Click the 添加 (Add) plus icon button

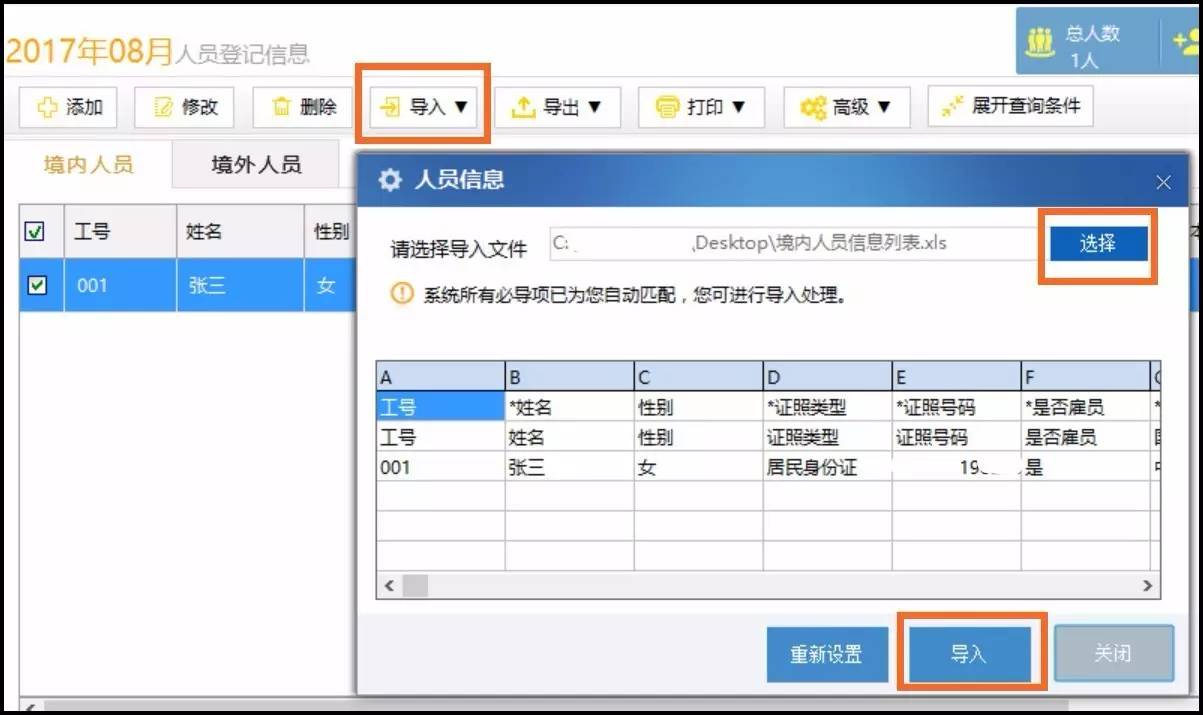(x=47, y=108)
